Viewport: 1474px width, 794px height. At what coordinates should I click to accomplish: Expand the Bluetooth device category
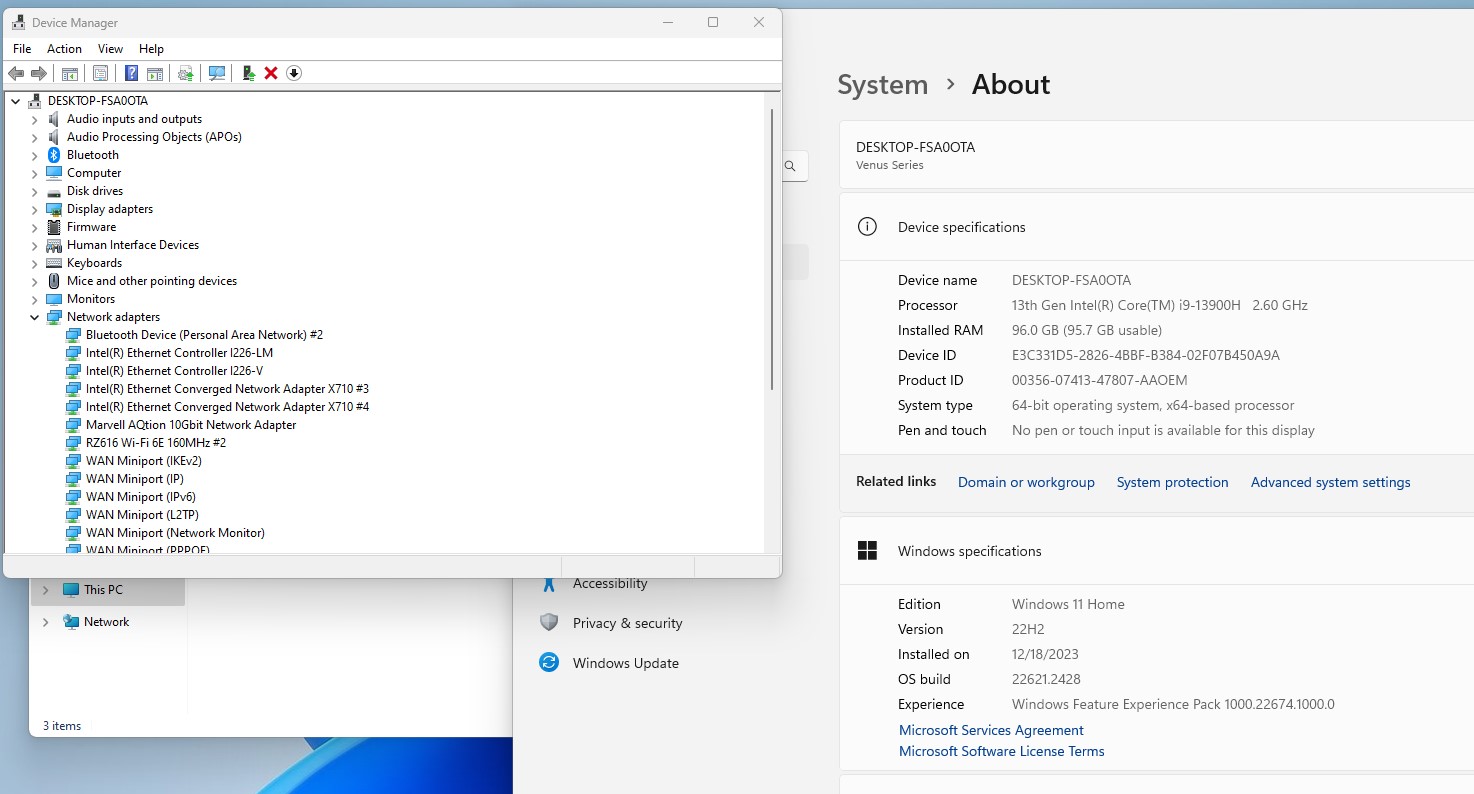pyautogui.click(x=34, y=155)
